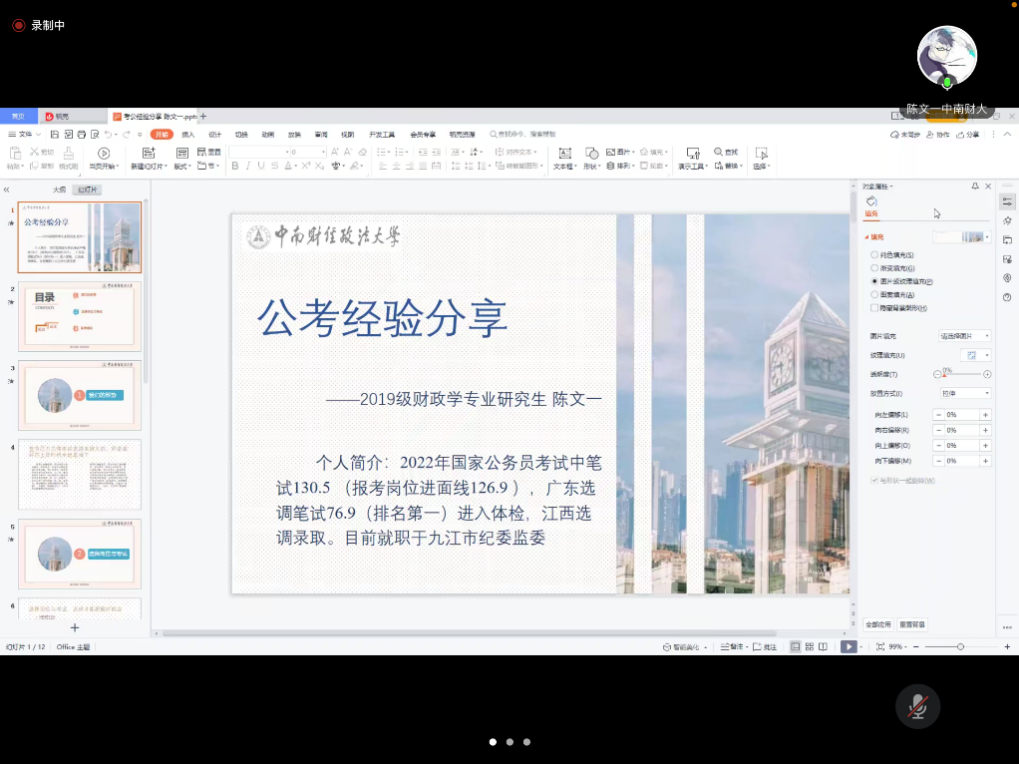Click the muted microphone icon

tap(917, 707)
